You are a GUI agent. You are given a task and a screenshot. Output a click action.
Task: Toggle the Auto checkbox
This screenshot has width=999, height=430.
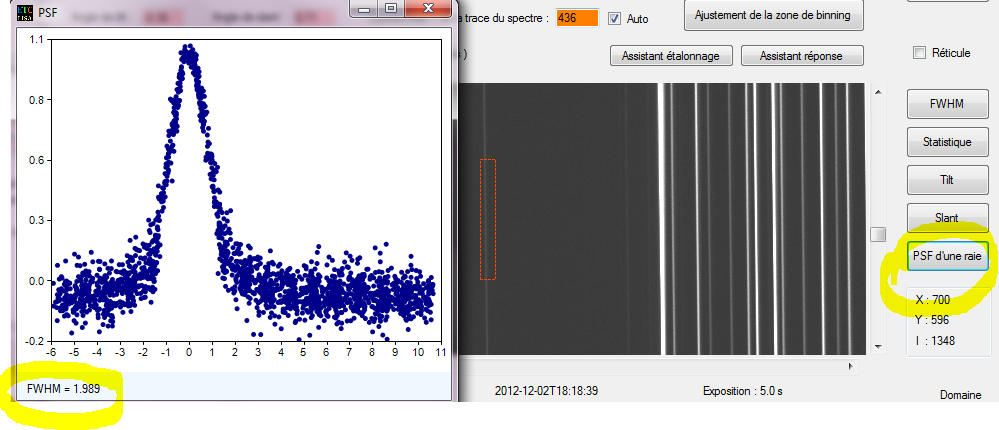coord(614,18)
